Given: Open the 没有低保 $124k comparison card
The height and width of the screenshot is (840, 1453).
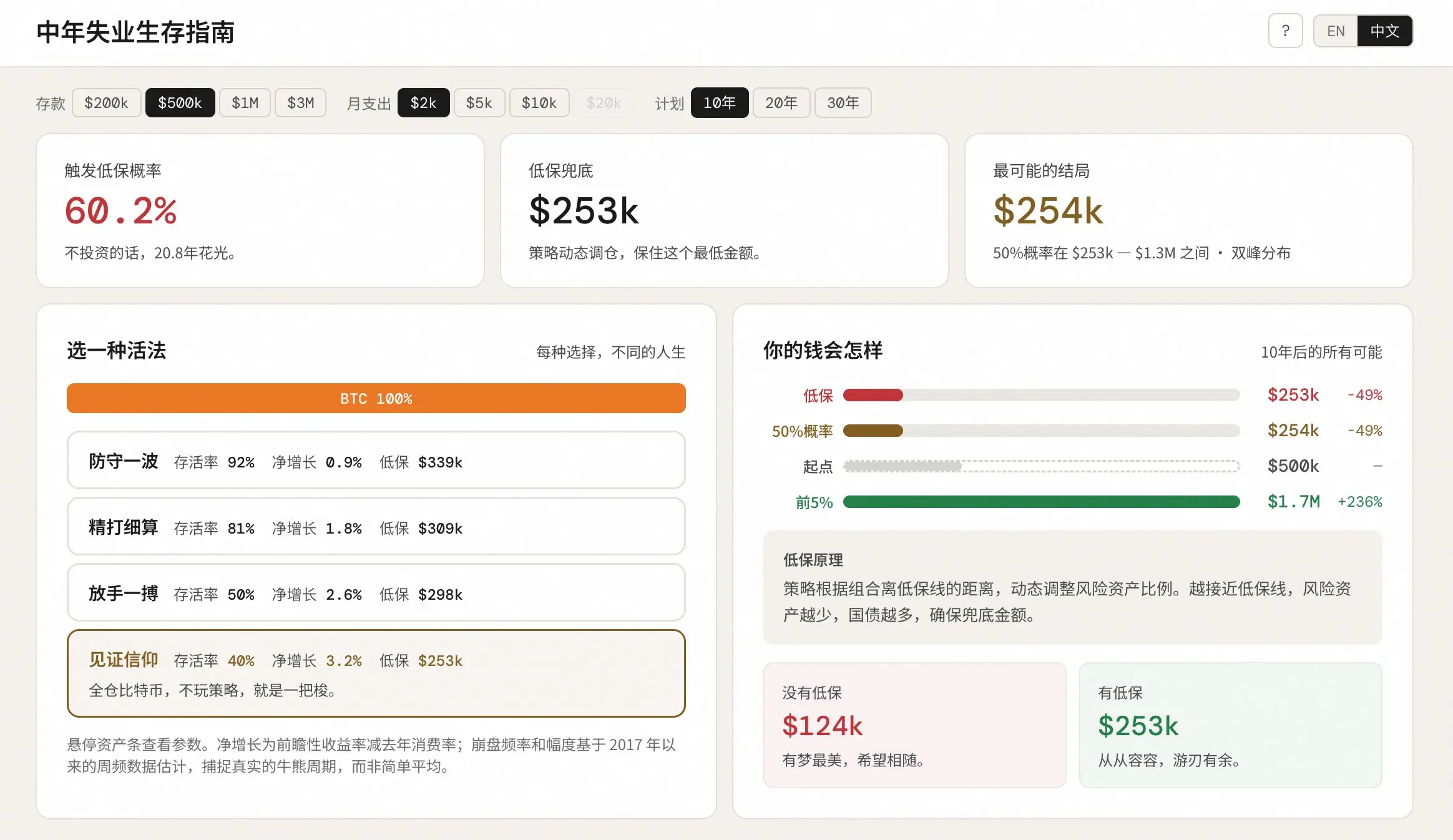Looking at the screenshot, I should tap(914, 725).
